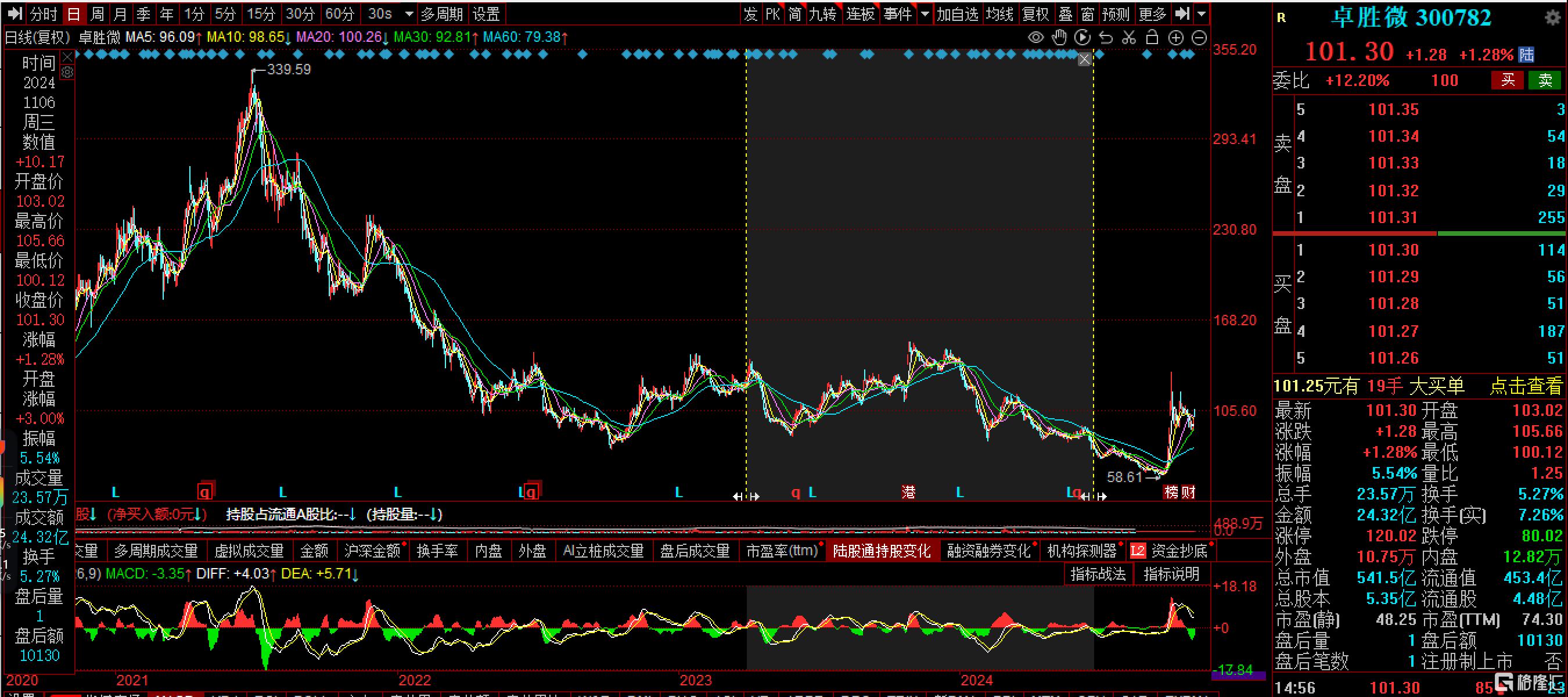Zoom out the chart with the minus icon
The image size is (1568, 697).
pyautogui.click(x=1199, y=38)
